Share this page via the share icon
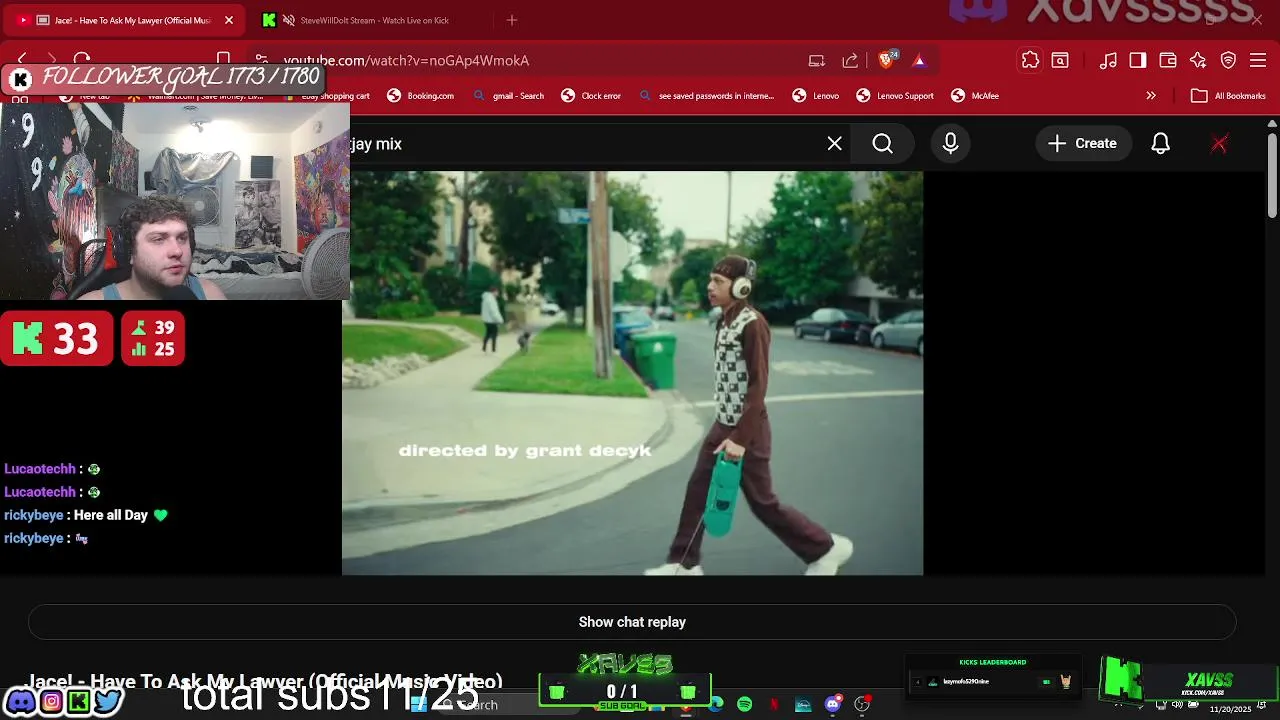 (x=850, y=60)
